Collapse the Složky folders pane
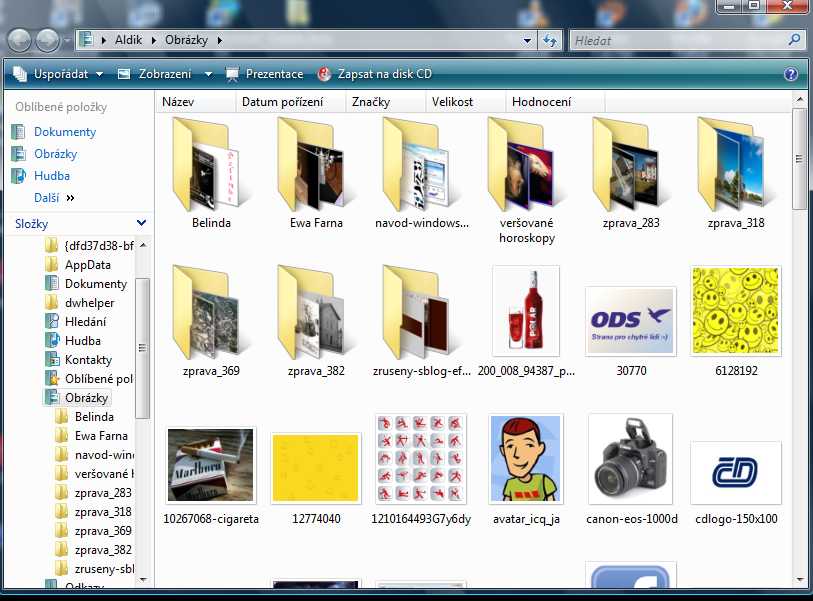The width and height of the screenshot is (813, 601). [141, 224]
